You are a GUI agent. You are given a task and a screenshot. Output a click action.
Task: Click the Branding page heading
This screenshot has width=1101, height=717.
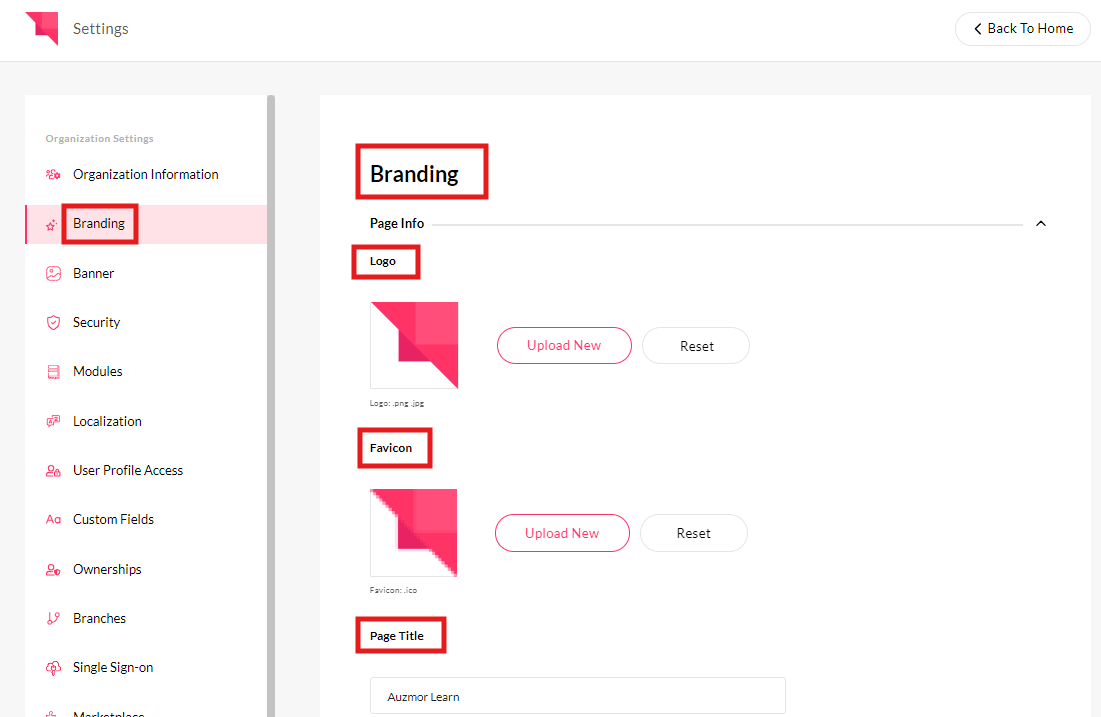[x=414, y=173]
